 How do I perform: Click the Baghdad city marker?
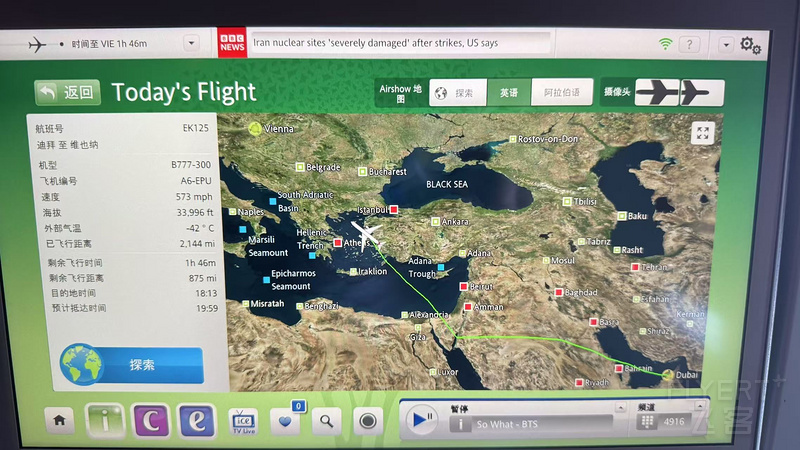point(559,292)
